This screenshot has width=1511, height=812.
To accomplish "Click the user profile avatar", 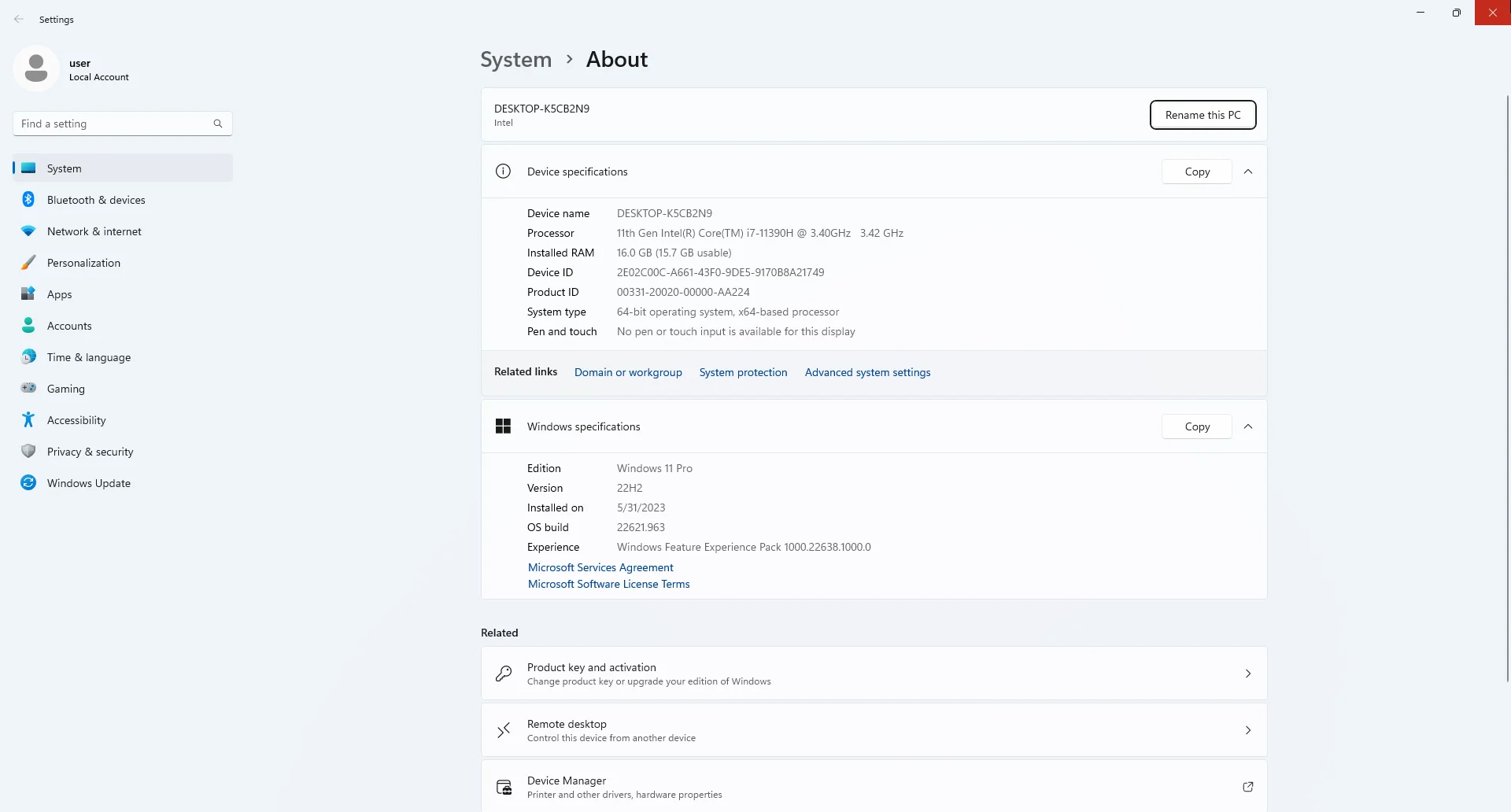I will tap(36, 69).
